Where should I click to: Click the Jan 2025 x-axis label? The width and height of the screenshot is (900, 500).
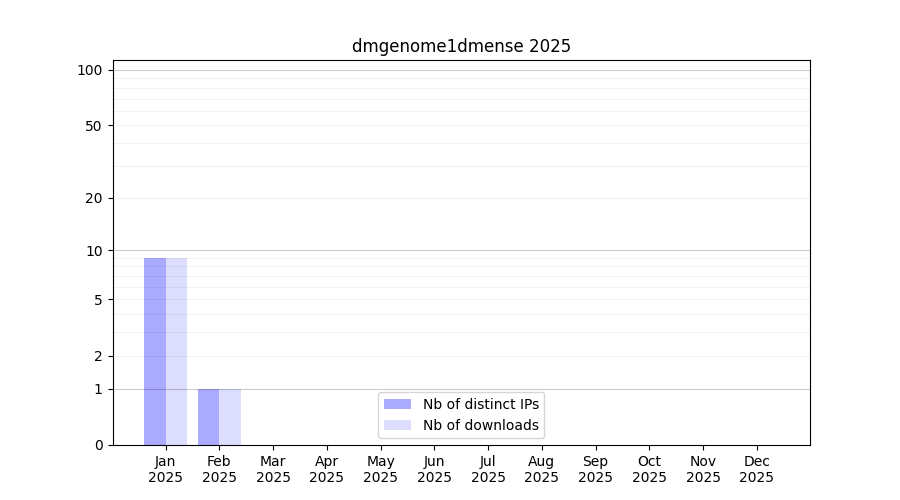tap(166, 469)
